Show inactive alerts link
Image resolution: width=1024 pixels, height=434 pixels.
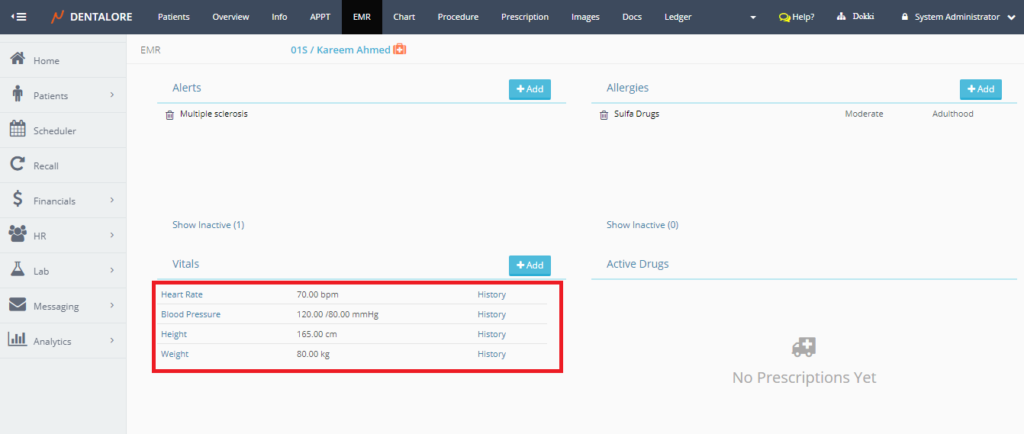208,225
